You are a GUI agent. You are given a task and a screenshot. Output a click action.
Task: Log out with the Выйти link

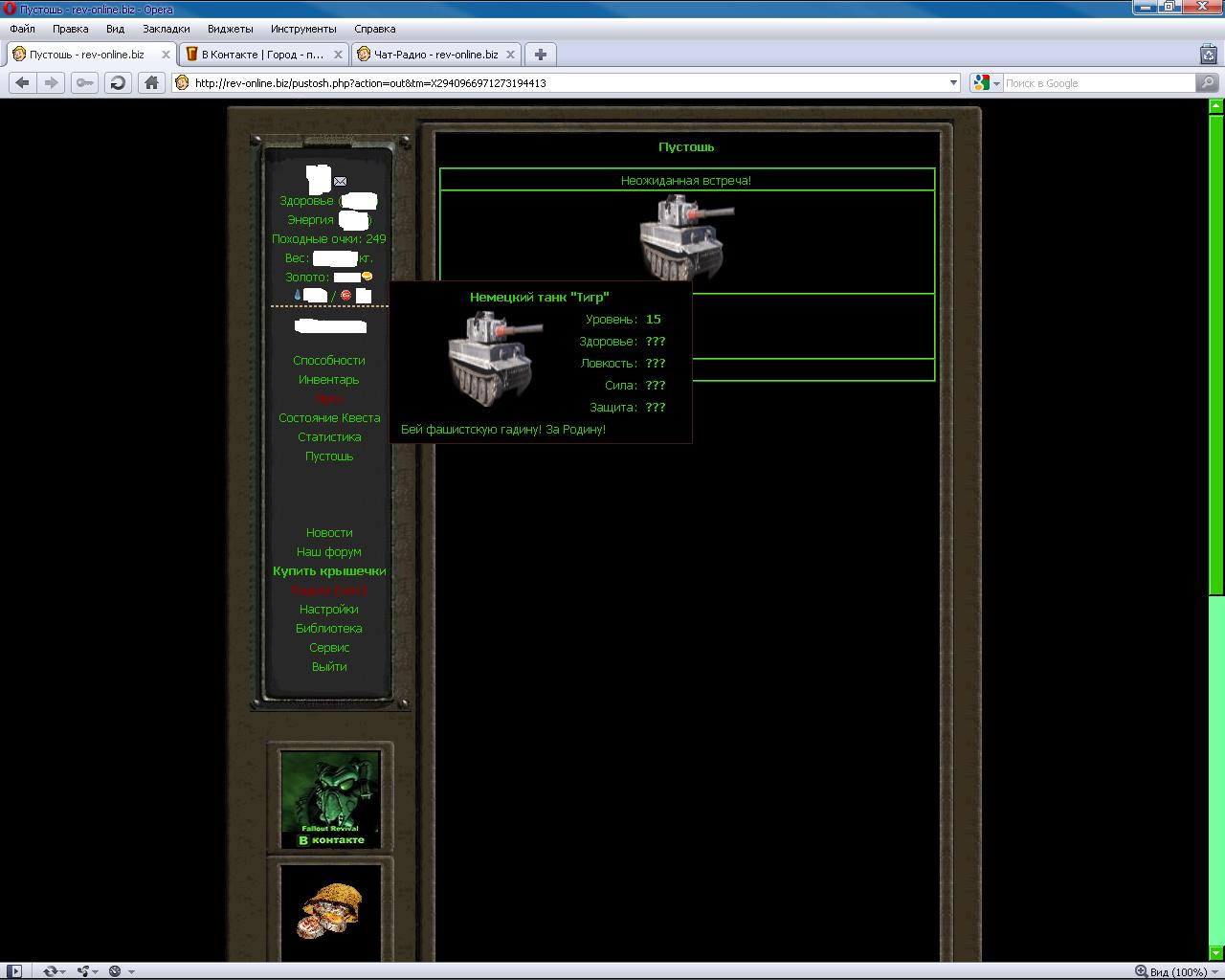[329, 667]
